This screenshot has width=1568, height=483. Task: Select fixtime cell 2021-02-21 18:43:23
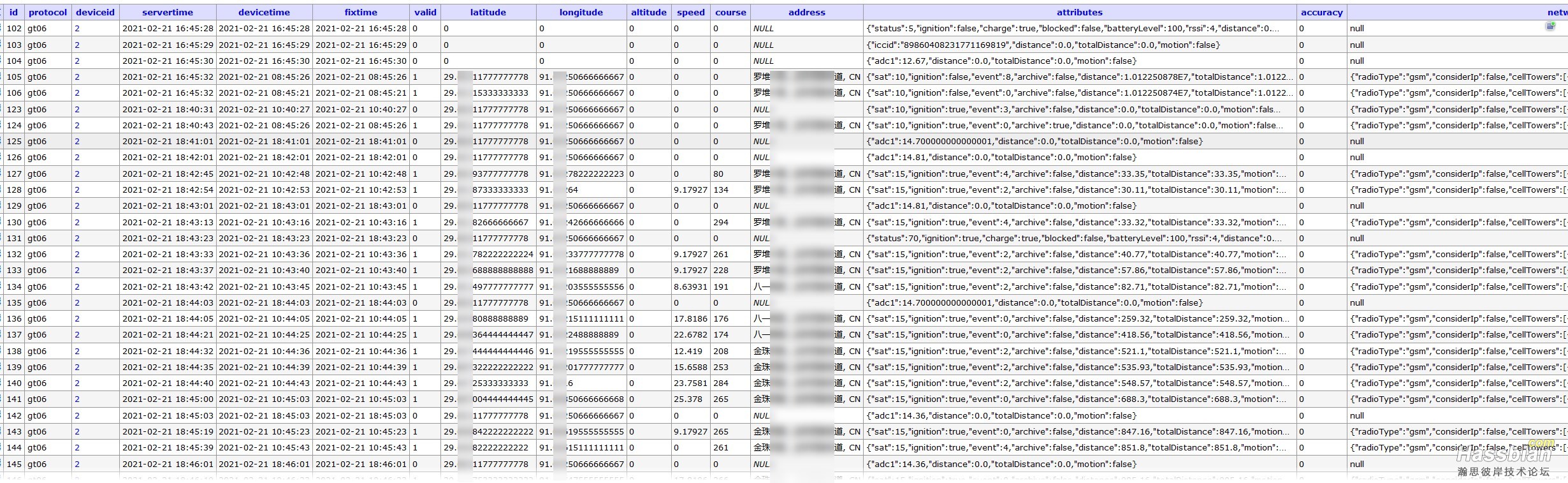(361, 239)
